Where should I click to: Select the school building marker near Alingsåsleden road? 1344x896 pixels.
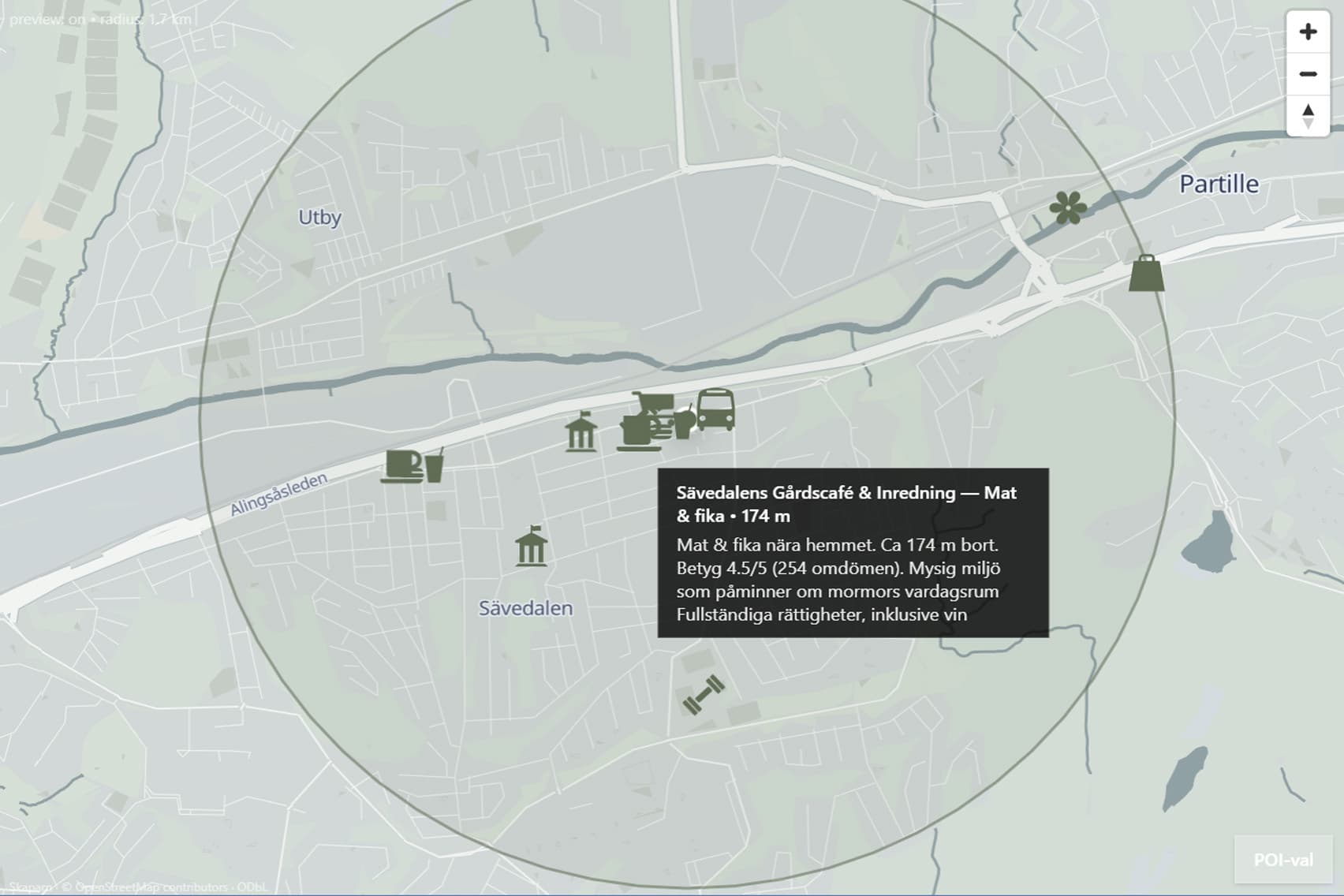coord(581,432)
